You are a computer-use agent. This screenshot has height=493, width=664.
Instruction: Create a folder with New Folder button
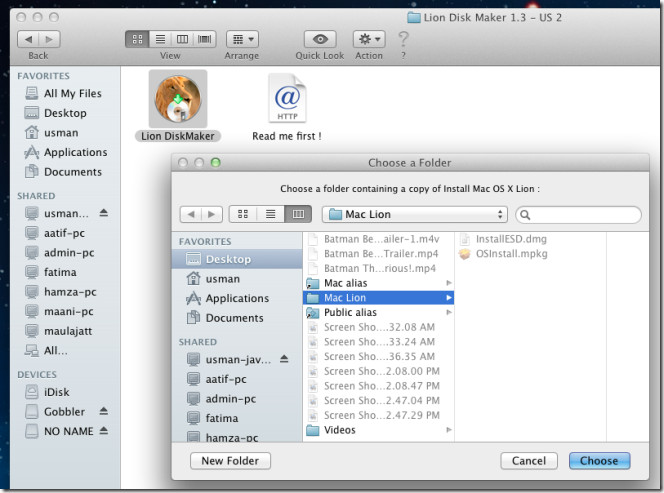pyautogui.click(x=230, y=461)
